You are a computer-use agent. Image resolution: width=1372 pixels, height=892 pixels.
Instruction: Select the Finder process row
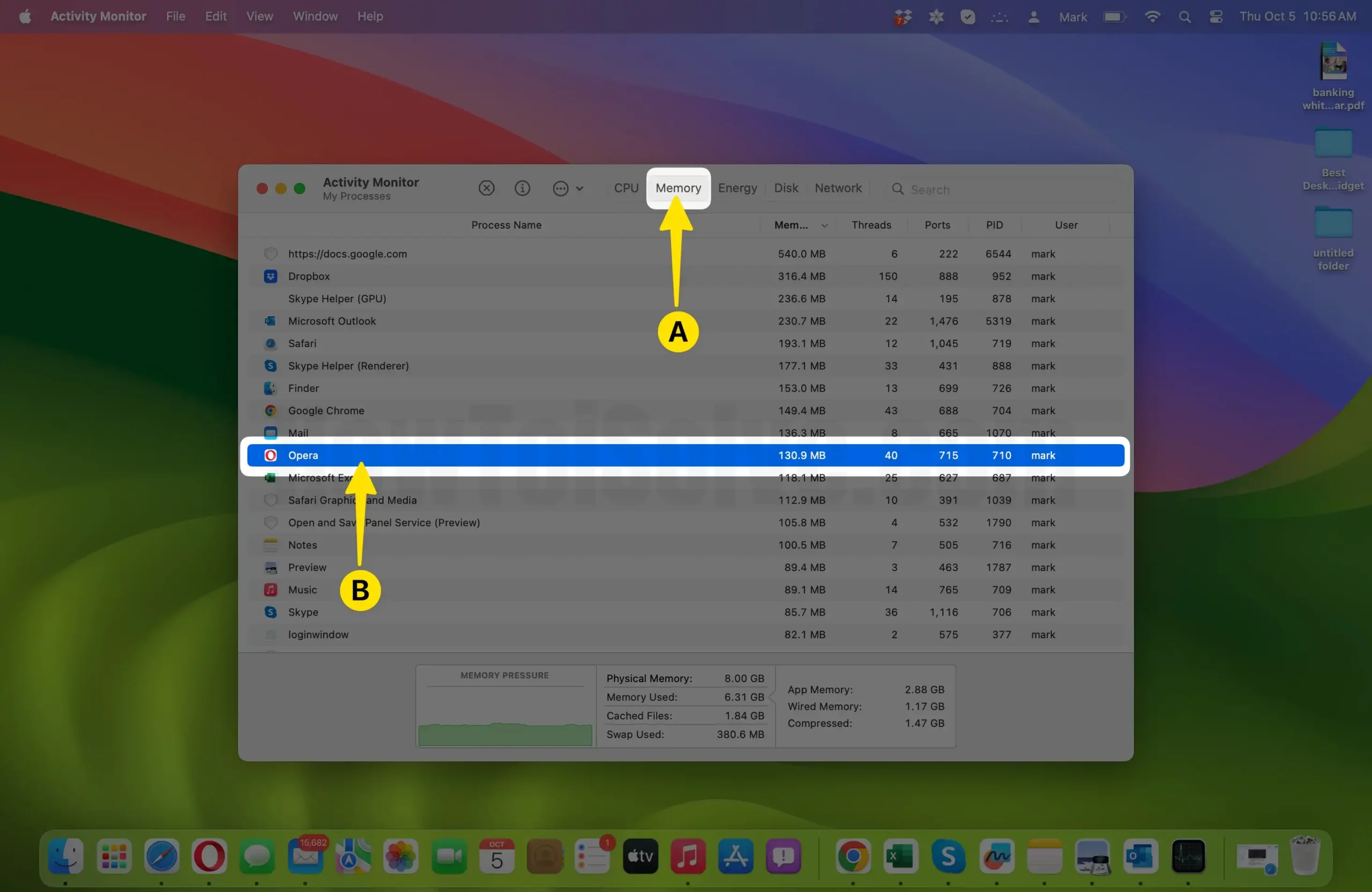tap(685, 388)
